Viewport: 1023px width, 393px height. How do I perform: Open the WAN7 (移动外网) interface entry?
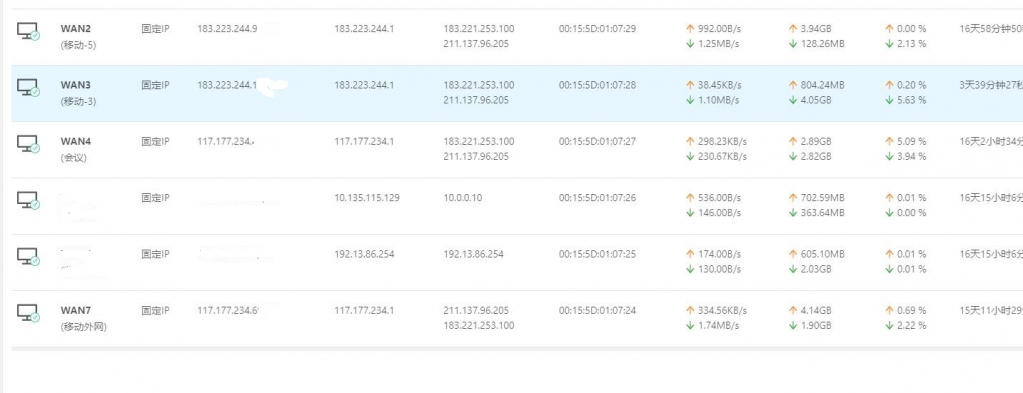[83, 318]
